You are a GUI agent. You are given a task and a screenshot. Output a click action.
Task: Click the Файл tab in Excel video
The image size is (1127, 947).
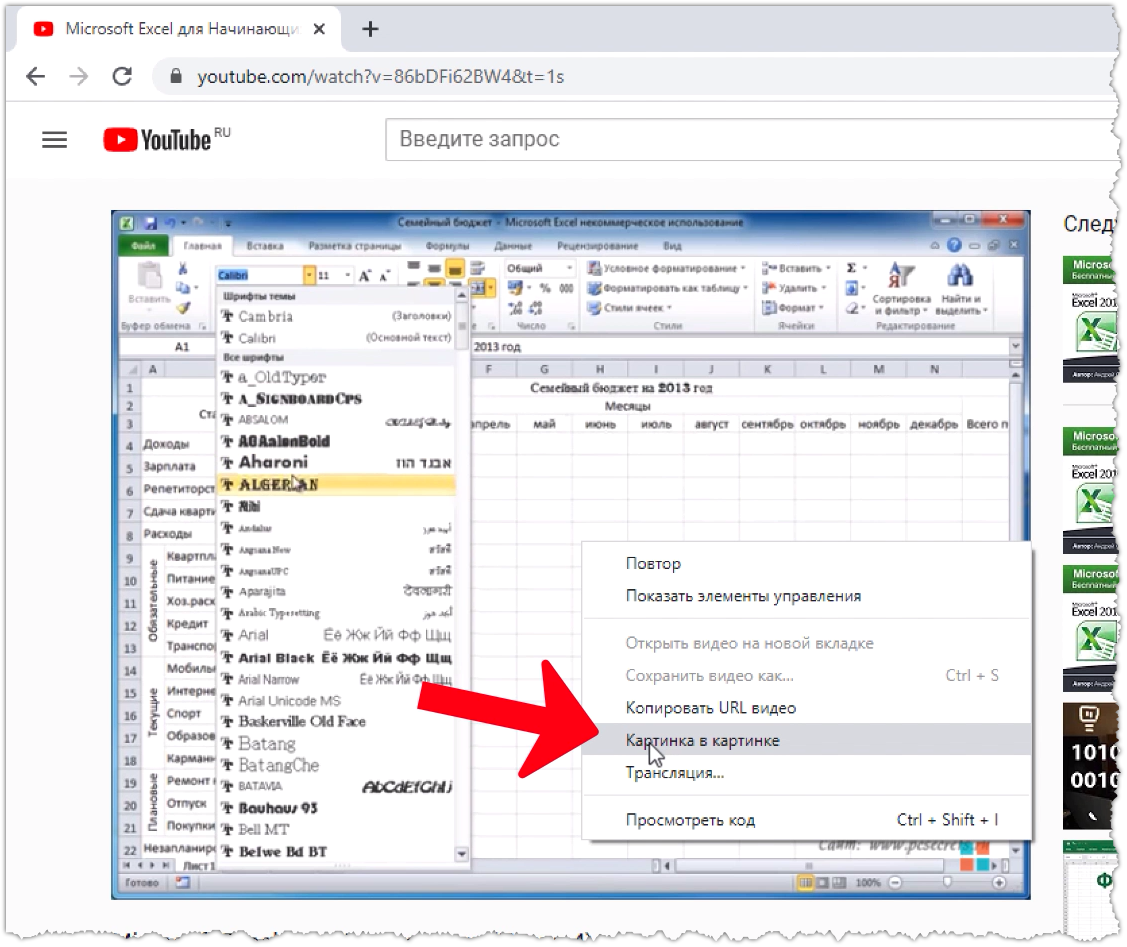(143, 246)
